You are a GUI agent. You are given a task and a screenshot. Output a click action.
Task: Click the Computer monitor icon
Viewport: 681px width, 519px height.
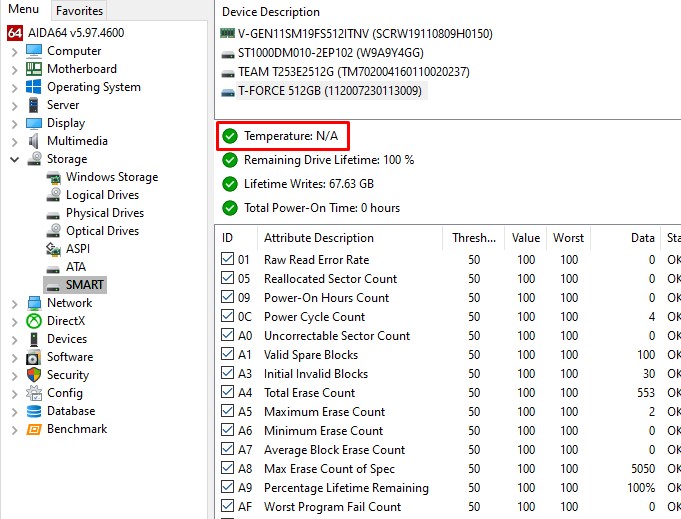click(x=34, y=51)
